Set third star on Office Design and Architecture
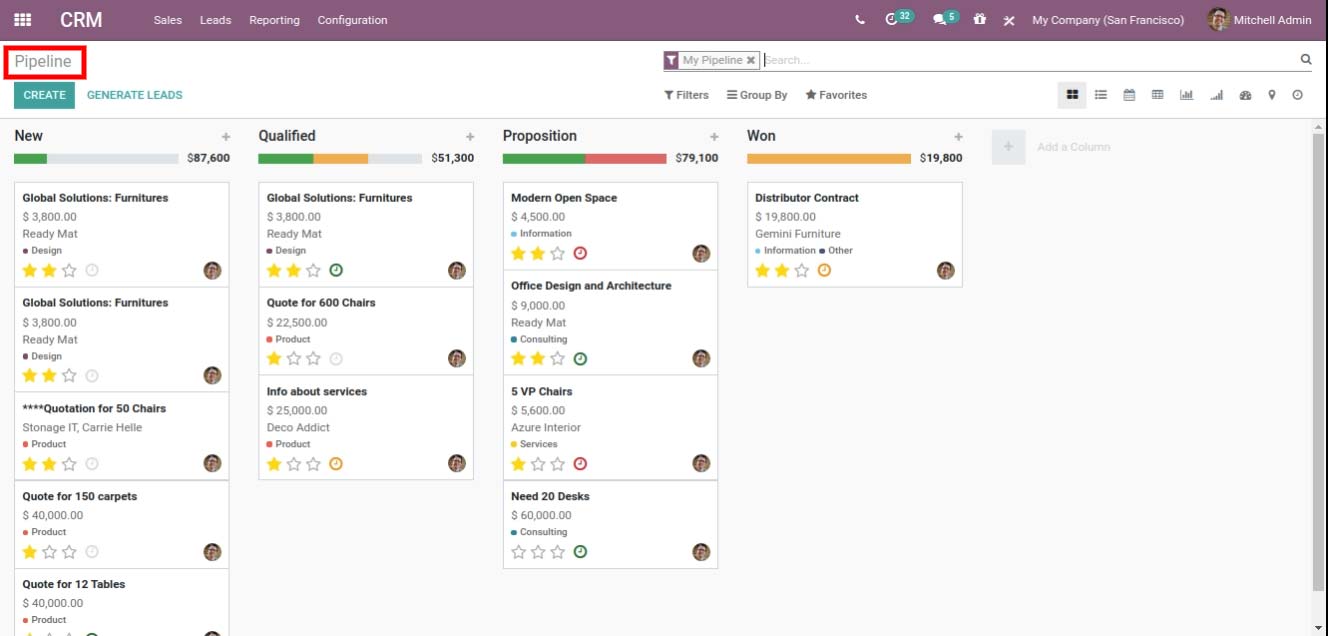This screenshot has height=636, width=1328. point(558,358)
